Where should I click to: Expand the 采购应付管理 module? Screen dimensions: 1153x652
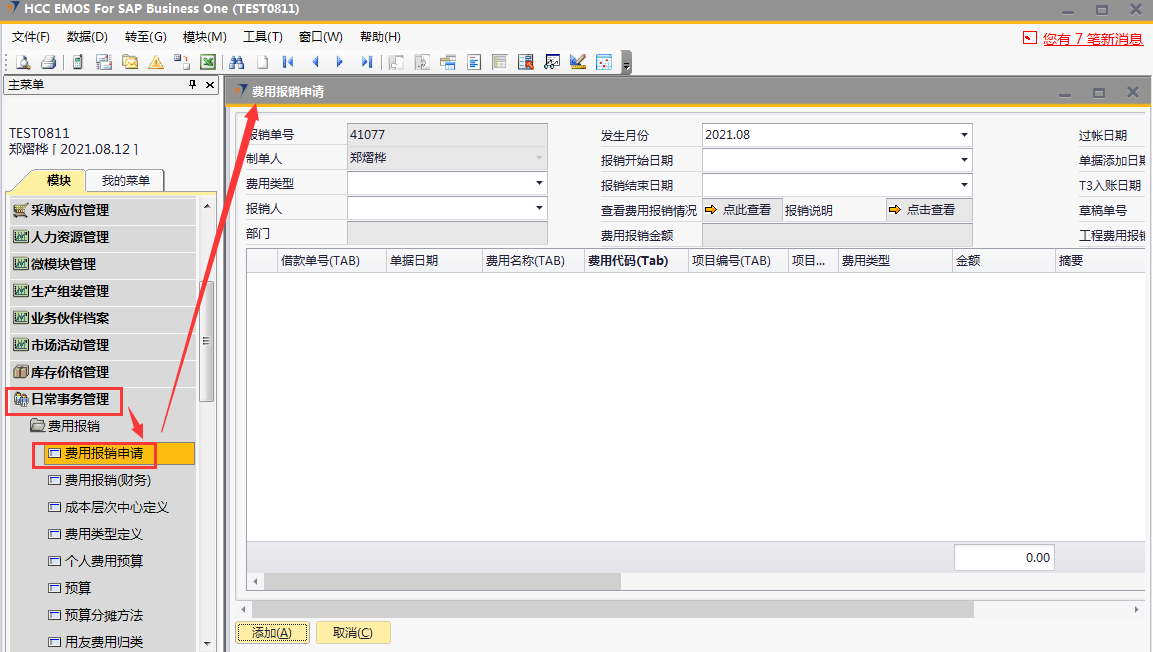tap(70, 210)
